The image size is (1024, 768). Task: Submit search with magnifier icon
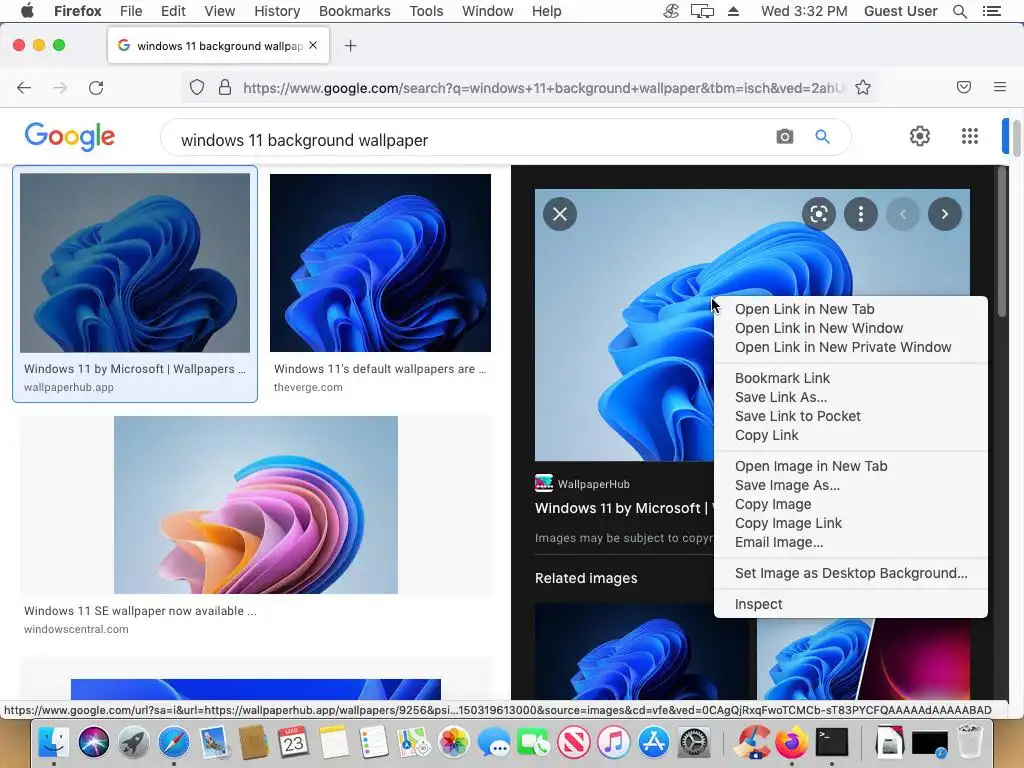click(x=822, y=136)
